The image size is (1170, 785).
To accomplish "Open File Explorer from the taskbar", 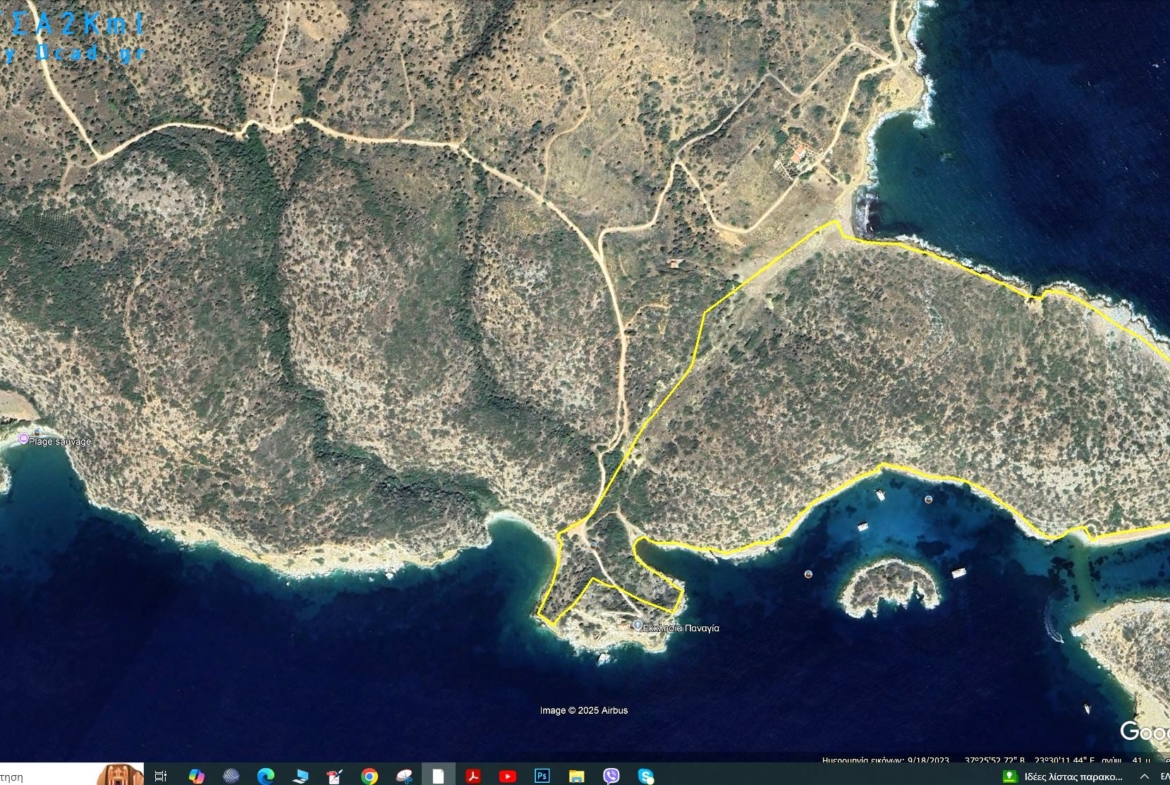I will click(x=577, y=776).
